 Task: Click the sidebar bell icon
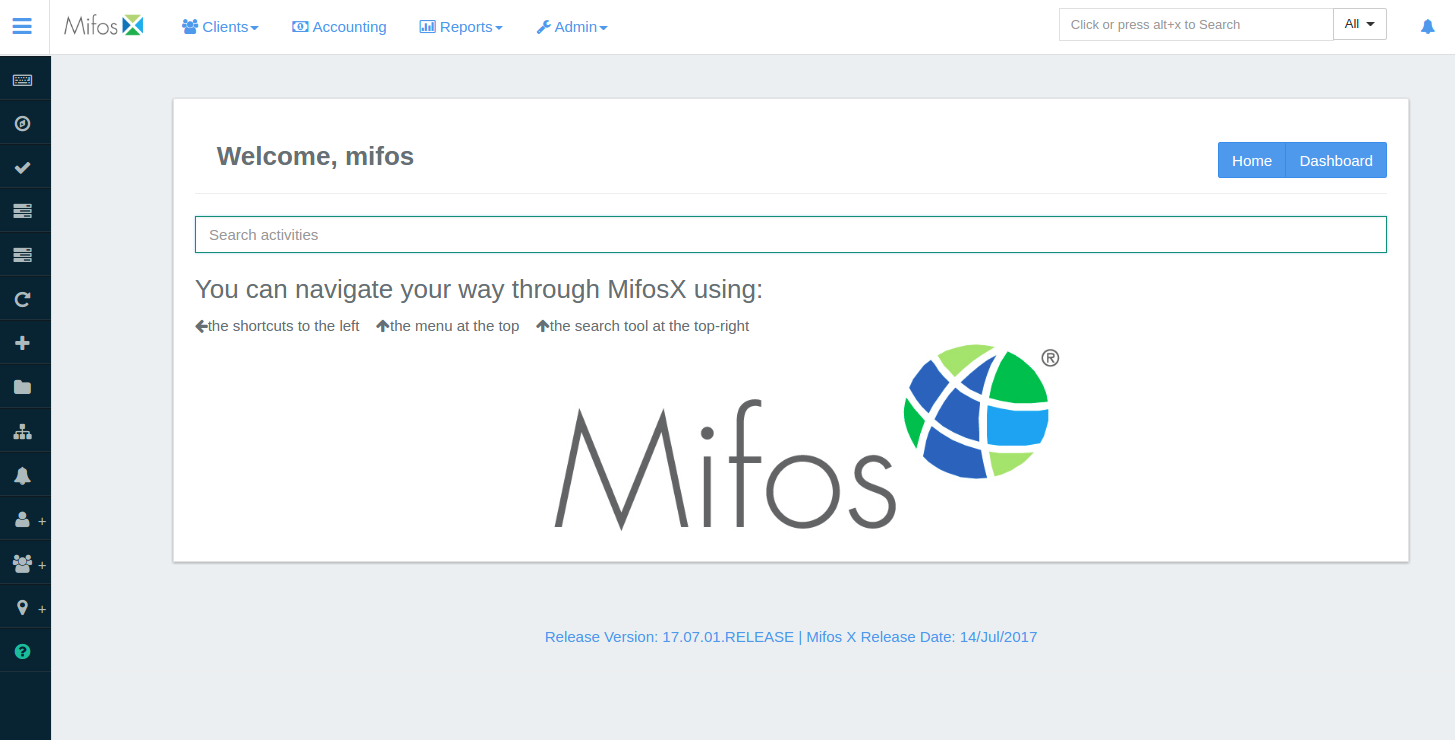point(22,476)
